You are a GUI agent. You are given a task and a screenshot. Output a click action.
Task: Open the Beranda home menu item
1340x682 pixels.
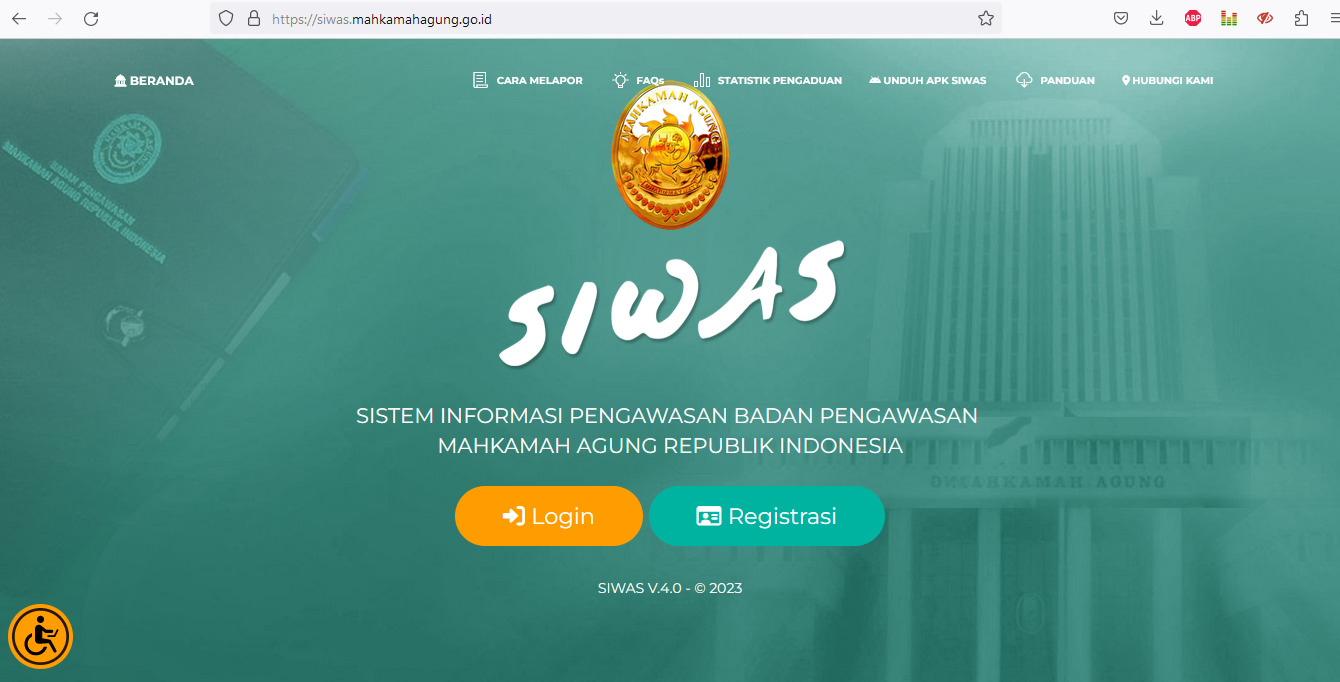click(x=154, y=80)
